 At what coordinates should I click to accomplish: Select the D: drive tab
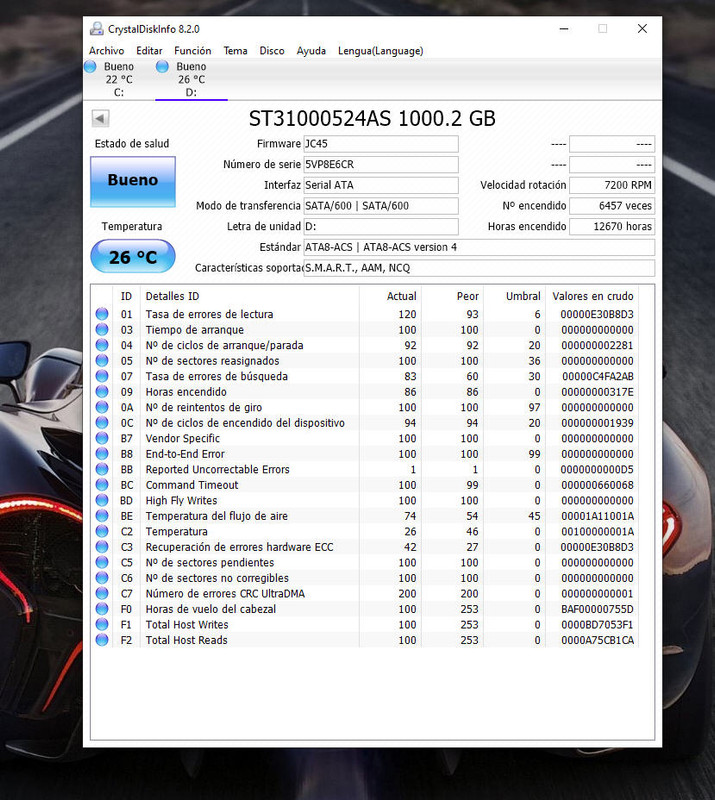pyautogui.click(x=191, y=79)
